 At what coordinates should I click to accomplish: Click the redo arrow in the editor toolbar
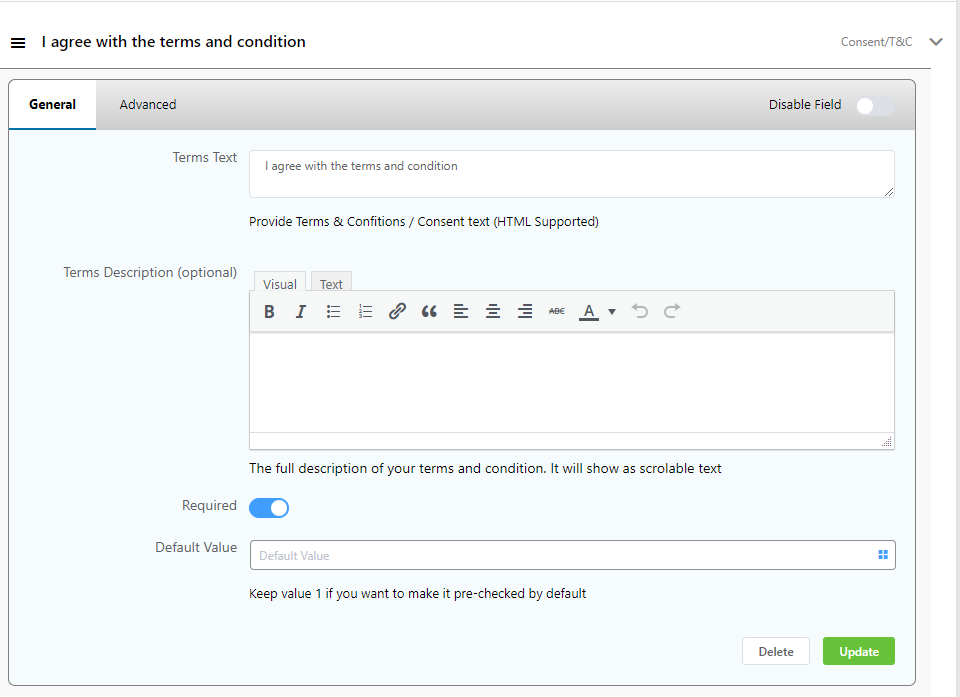pyautogui.click(x=672, y=312)
